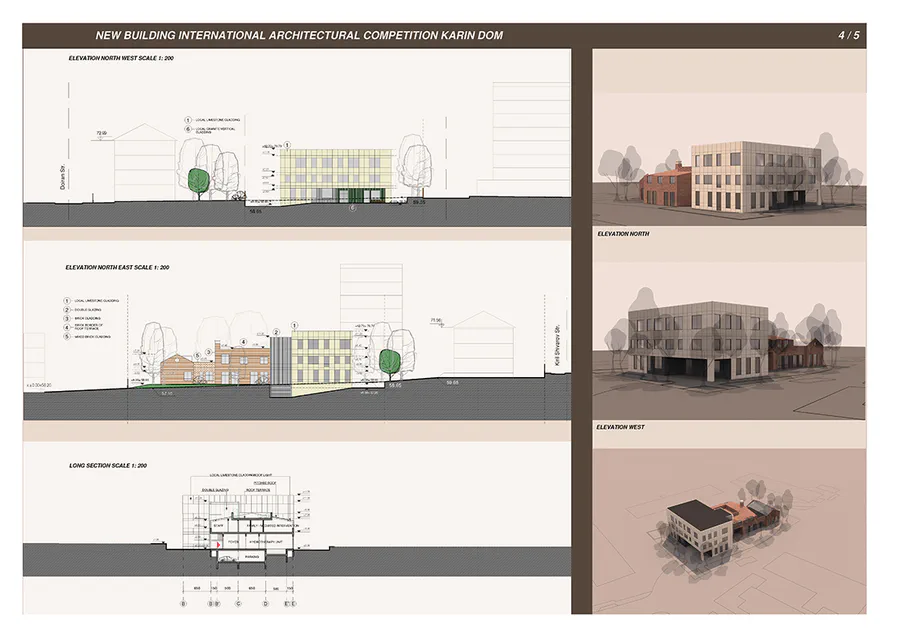This screenshot has width=900, height=643.
Task: Click grid axis marker "D" below the section
Action: tap(265, 604)
